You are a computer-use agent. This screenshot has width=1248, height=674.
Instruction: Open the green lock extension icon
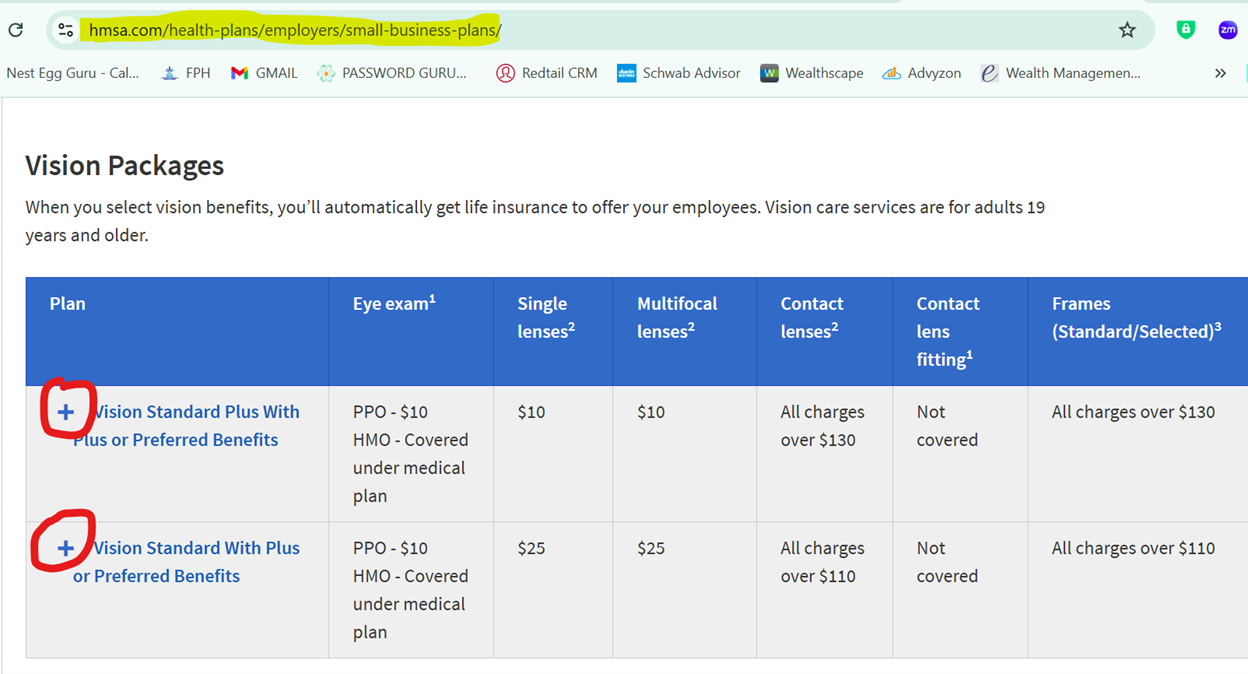1186,30
